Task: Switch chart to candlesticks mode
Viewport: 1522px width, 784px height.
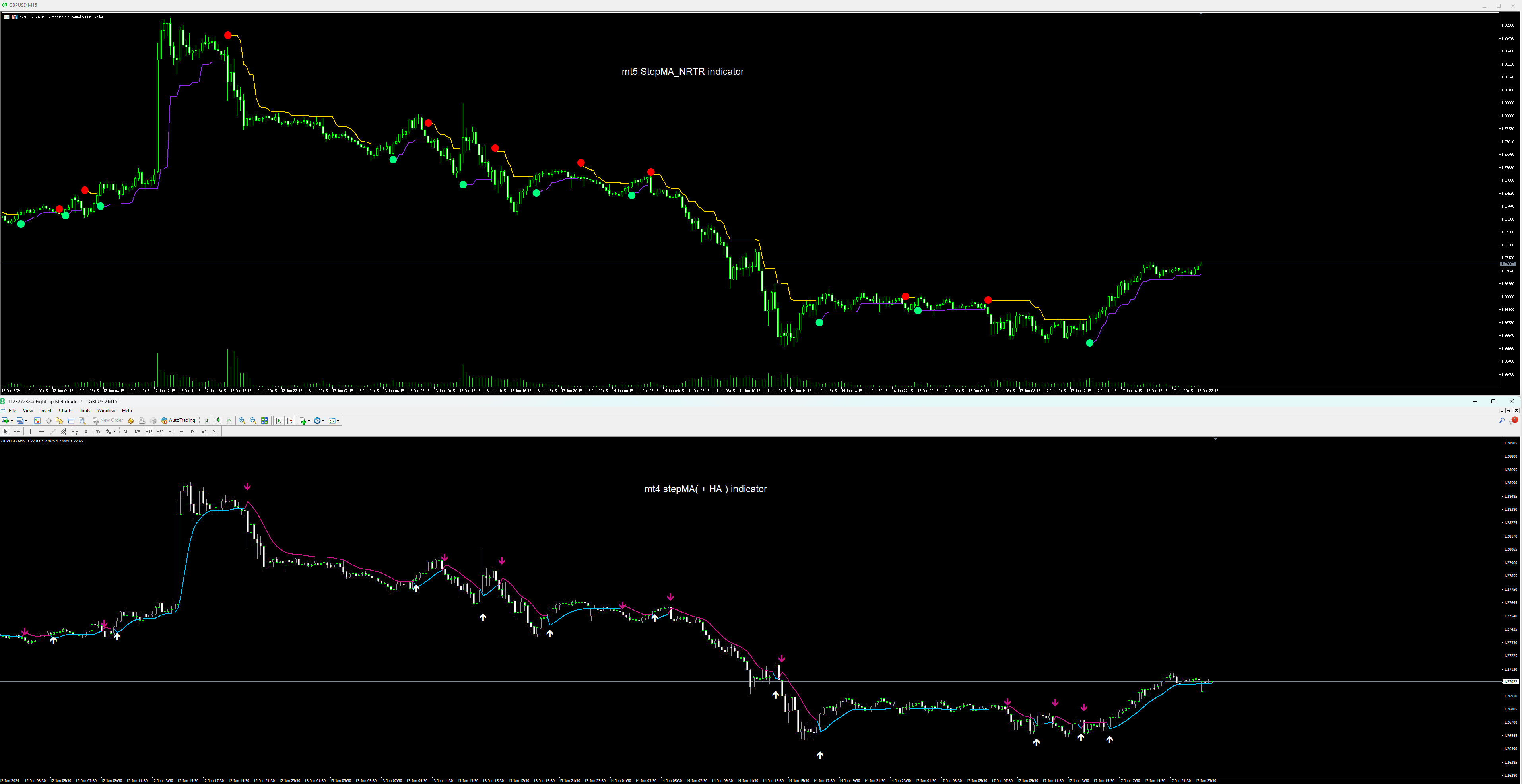Action: coord(218,421)
